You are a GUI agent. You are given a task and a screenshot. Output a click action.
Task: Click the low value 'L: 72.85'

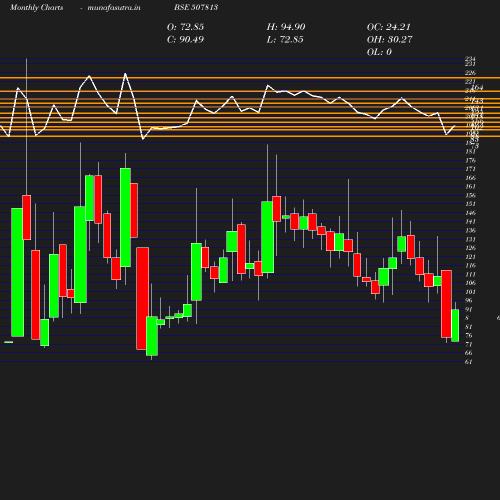click(285, 39)
